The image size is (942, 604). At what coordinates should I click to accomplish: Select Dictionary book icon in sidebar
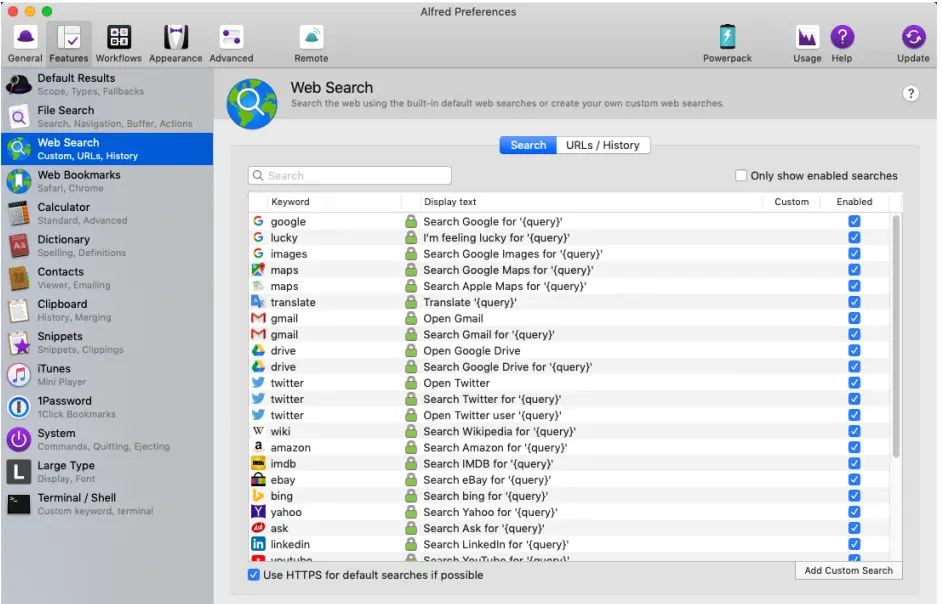pyautogui.click(x=19, y=246)
